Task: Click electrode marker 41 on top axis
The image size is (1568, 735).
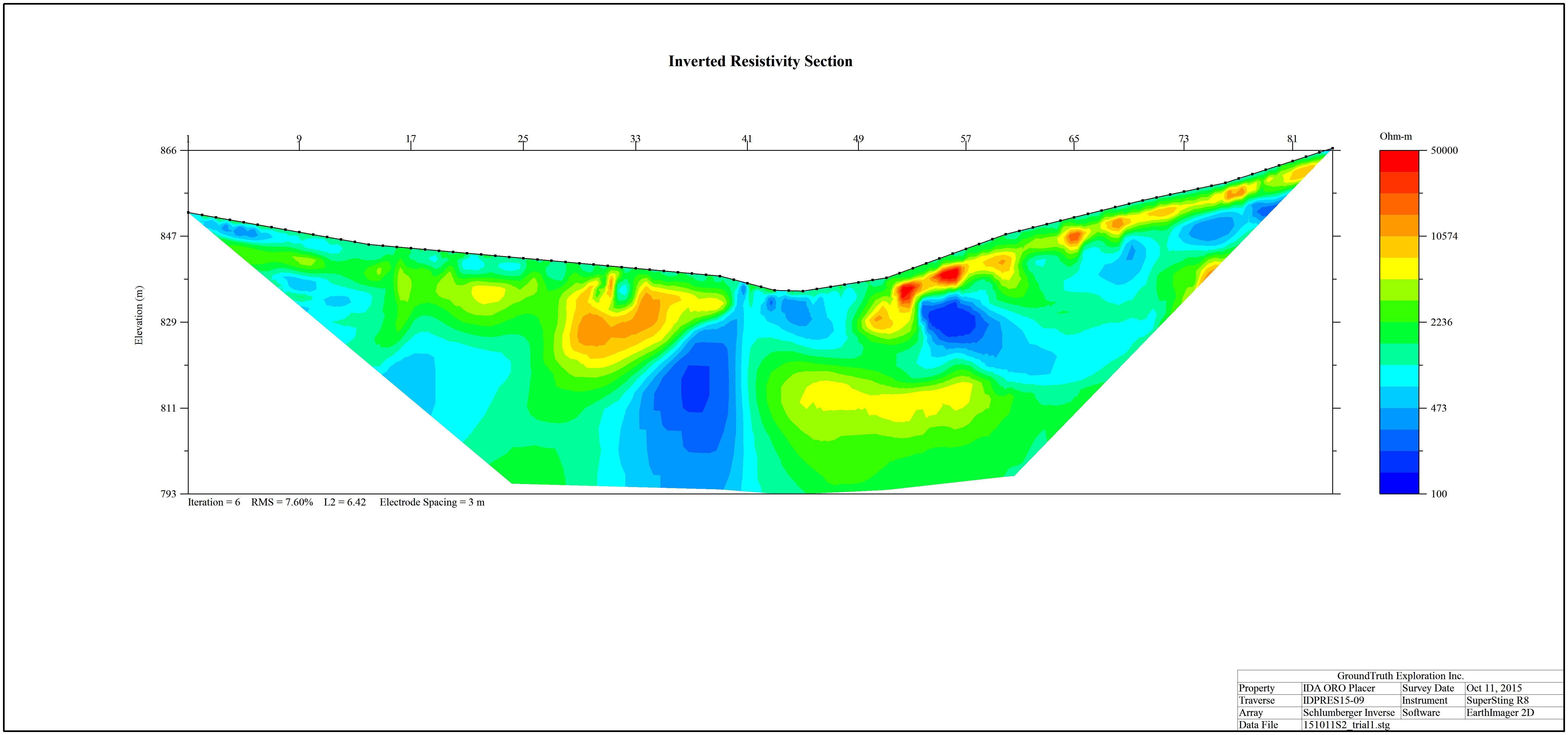Action: click(x=747, y=139)
